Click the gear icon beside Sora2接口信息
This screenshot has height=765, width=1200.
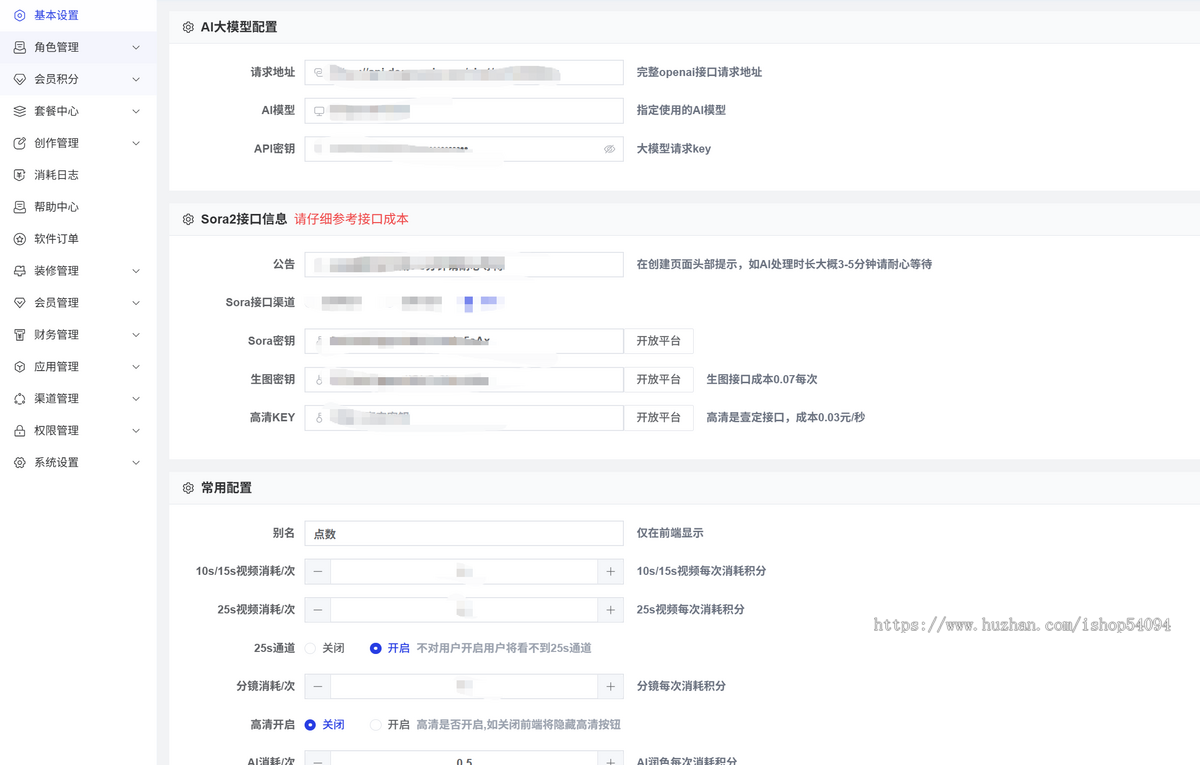point(188,219)
